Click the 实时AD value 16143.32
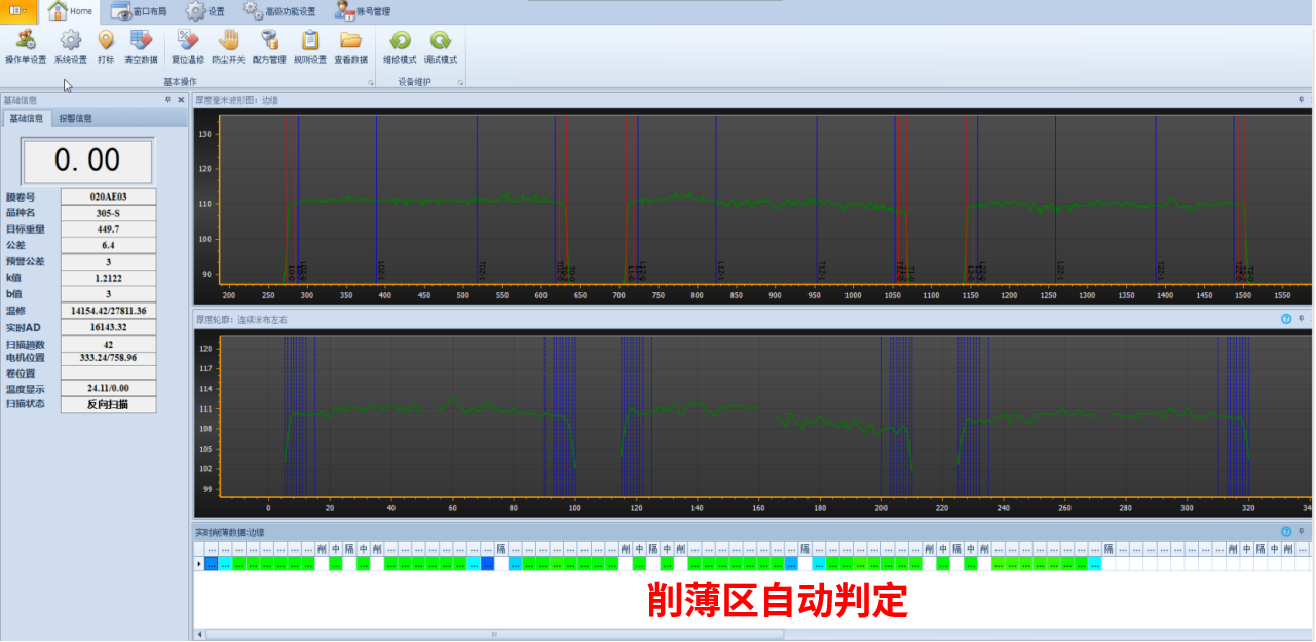Screen dimensions: 1316x642 [x=108, y=327]
